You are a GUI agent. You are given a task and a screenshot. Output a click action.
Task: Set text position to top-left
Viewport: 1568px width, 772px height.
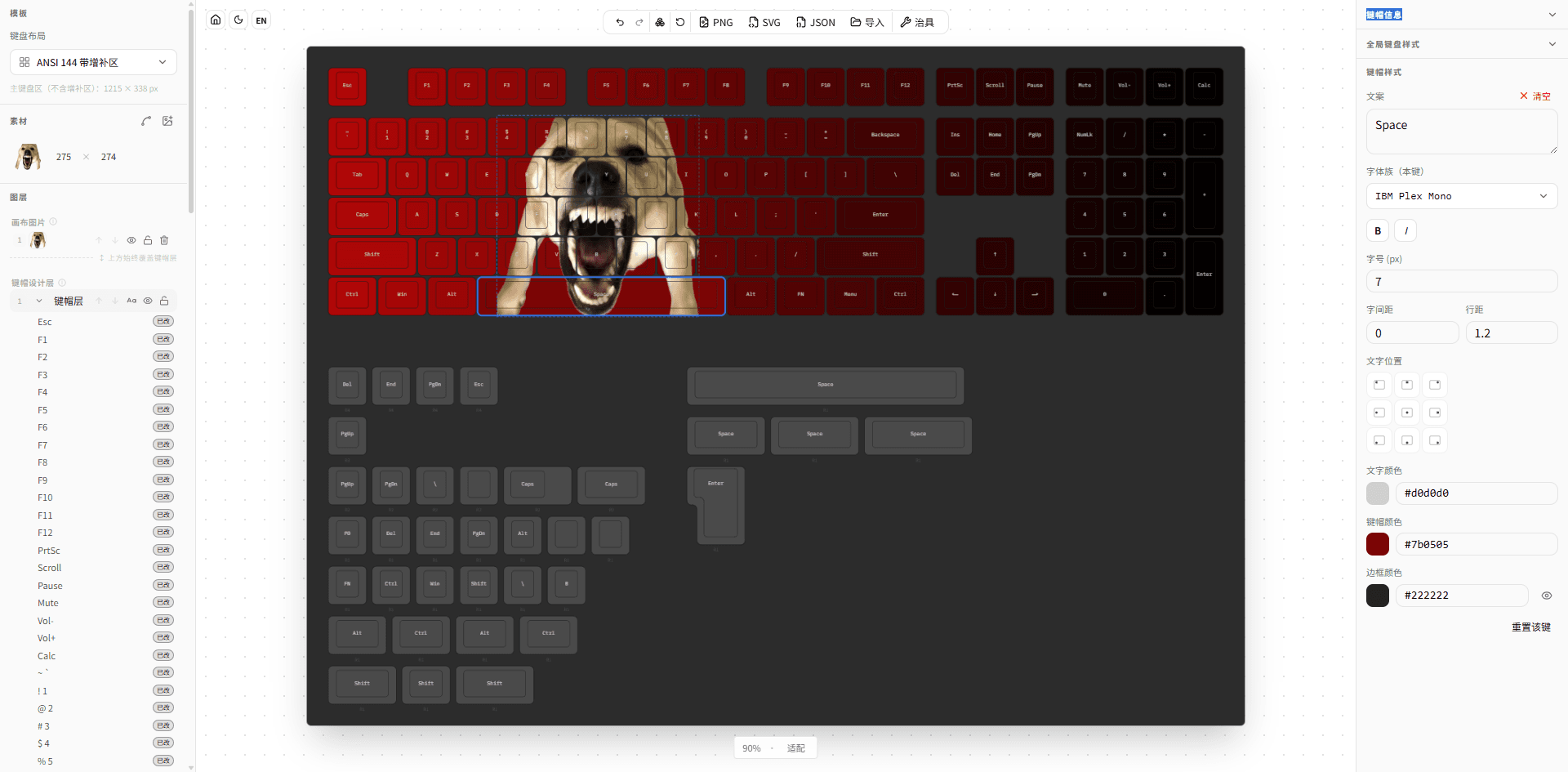click(1379, 384)
